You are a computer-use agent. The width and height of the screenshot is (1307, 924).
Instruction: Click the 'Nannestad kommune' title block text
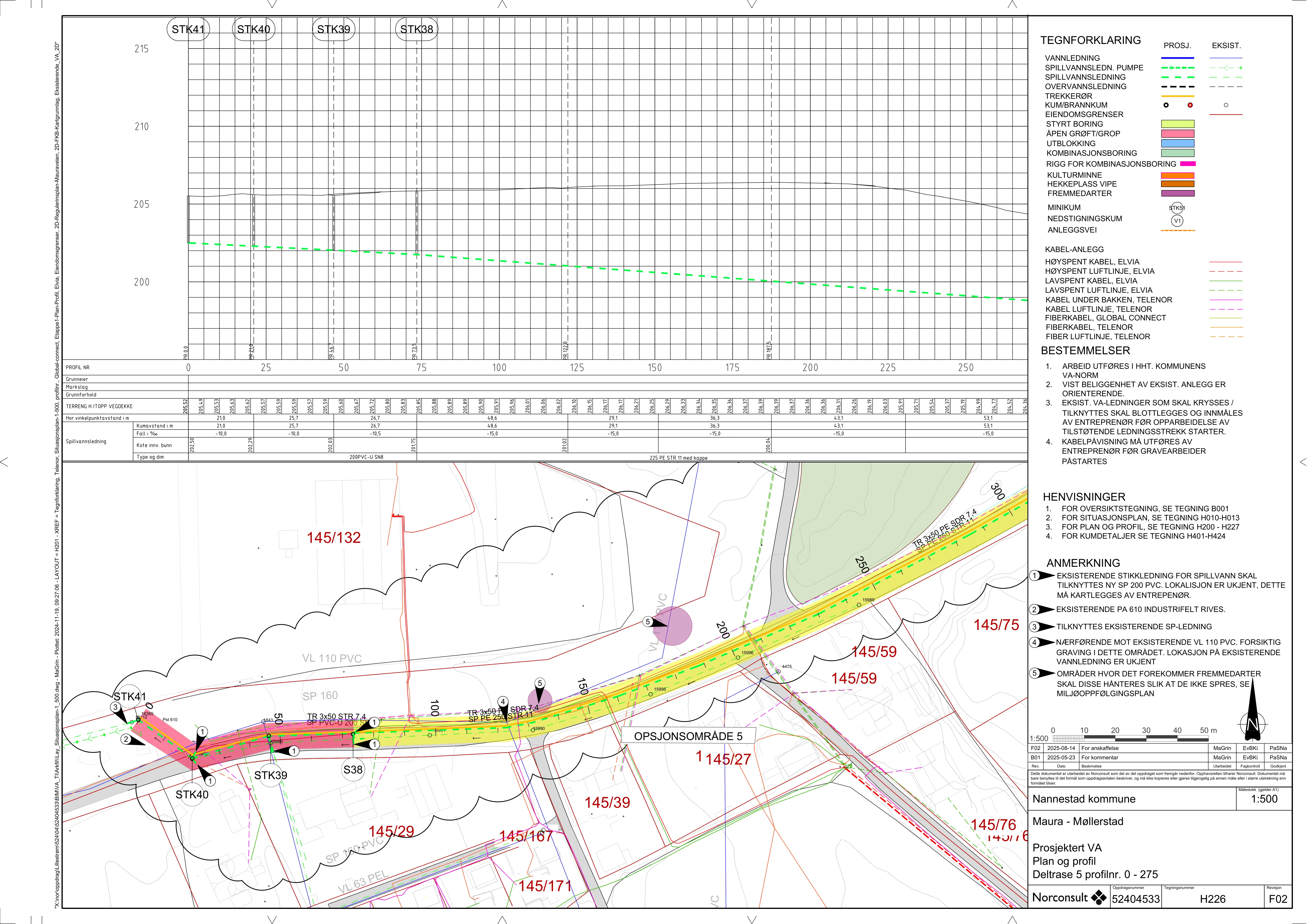tap(1084, 799)
